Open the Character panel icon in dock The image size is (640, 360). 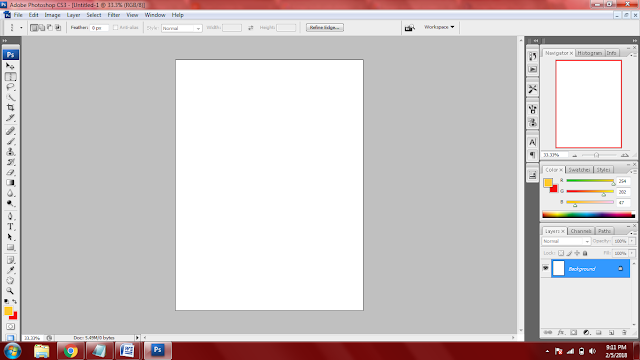tap(532, 142)
